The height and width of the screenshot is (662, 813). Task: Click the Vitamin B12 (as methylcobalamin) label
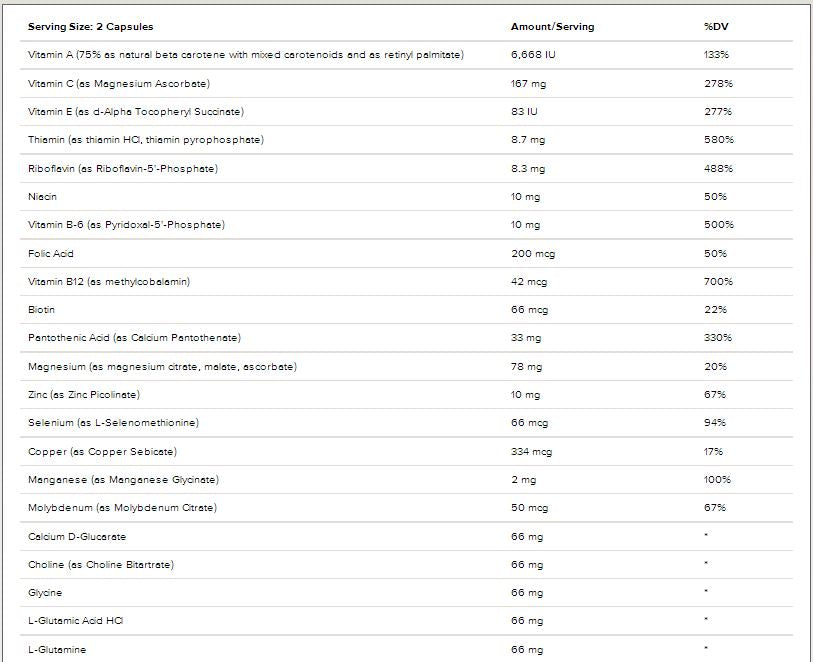109,281
